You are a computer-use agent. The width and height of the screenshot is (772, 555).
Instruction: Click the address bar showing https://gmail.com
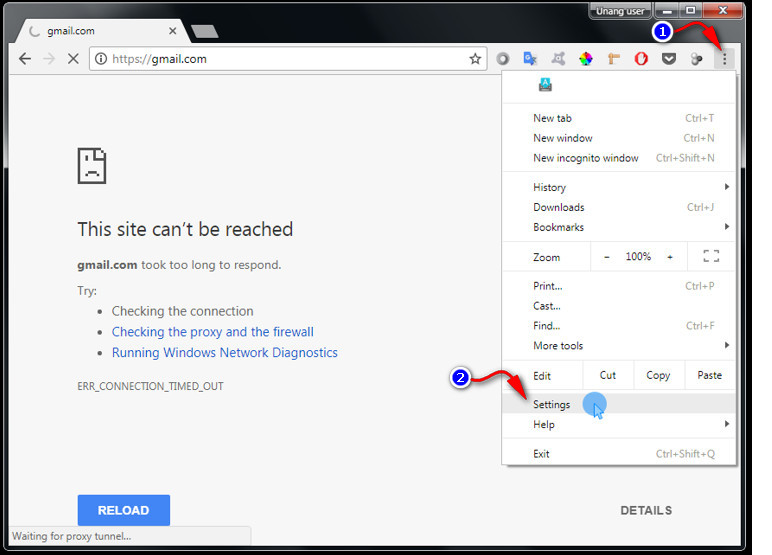tap(288, 59)
